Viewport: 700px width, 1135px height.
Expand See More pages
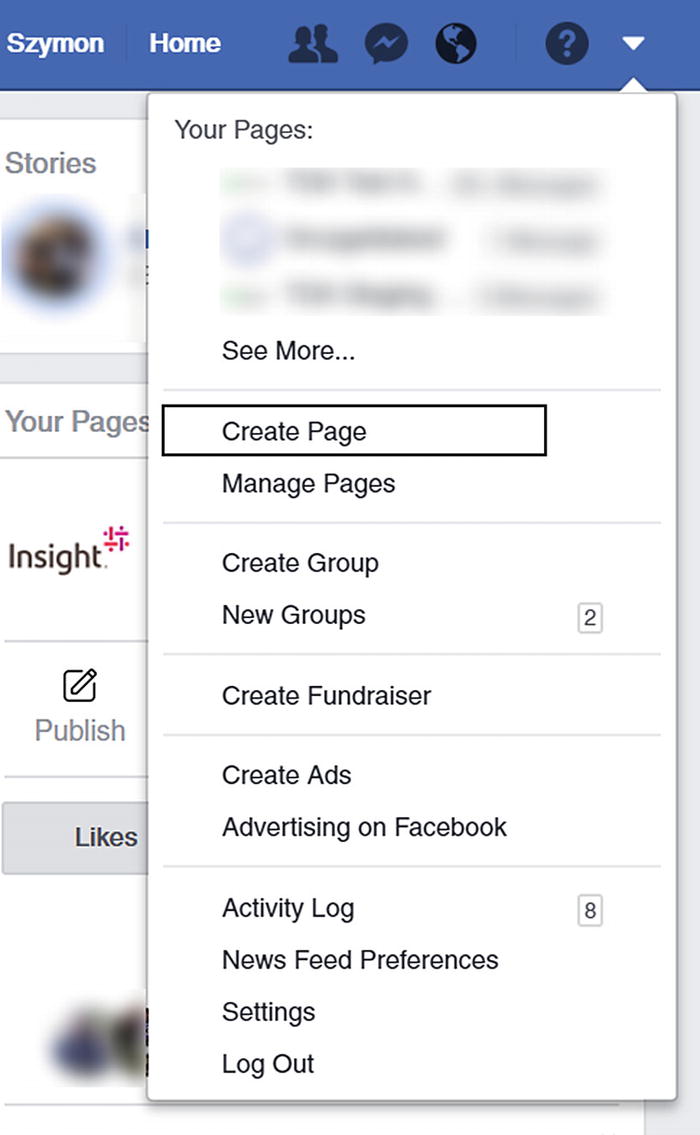coord(288,351)
